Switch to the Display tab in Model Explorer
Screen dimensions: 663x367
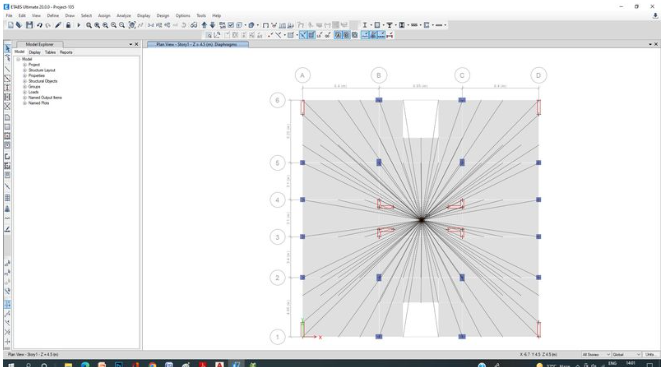[x=35, y=52]
